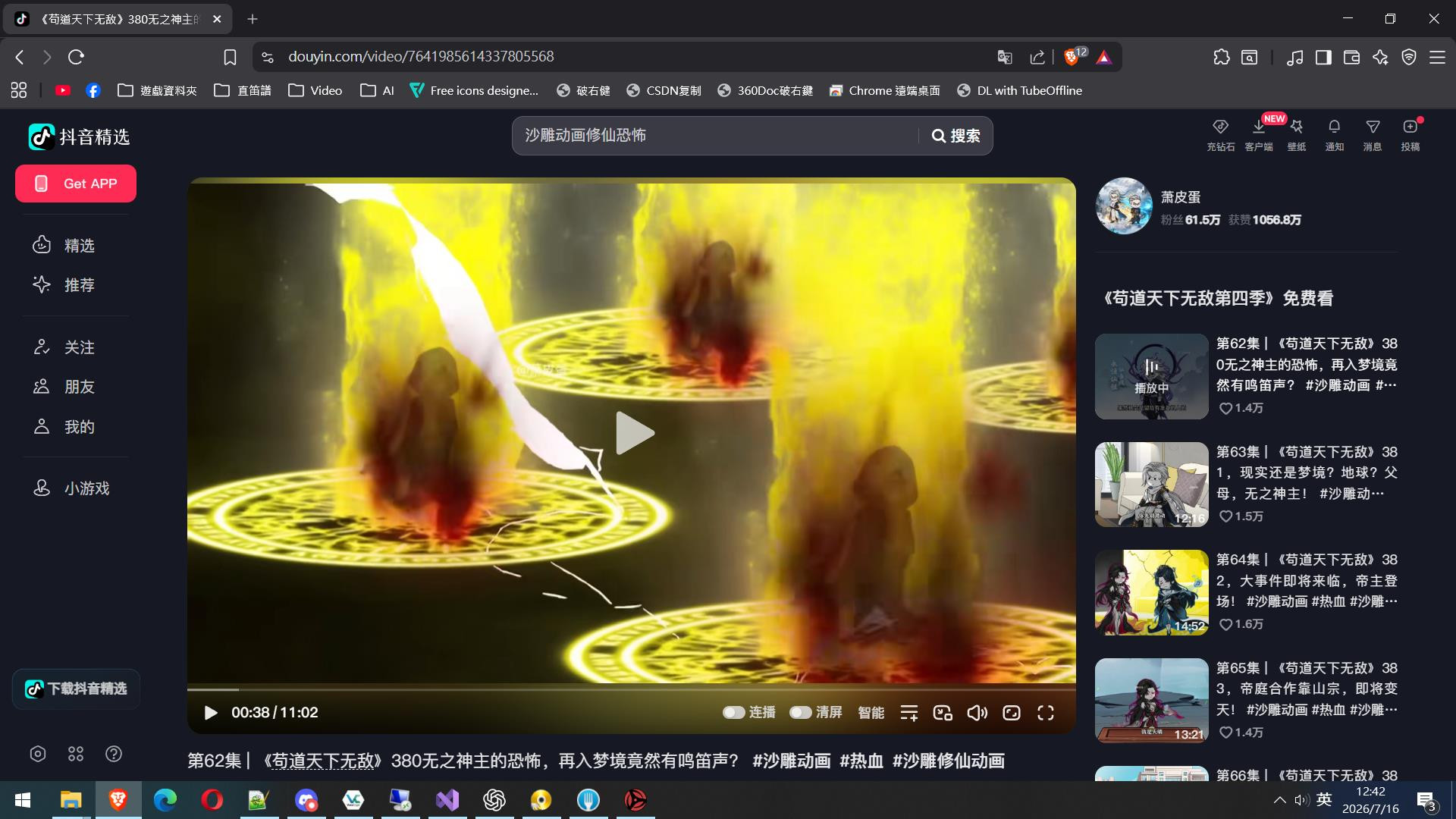Select the 第64集 video thumbnail

[x=1151, y=592]
